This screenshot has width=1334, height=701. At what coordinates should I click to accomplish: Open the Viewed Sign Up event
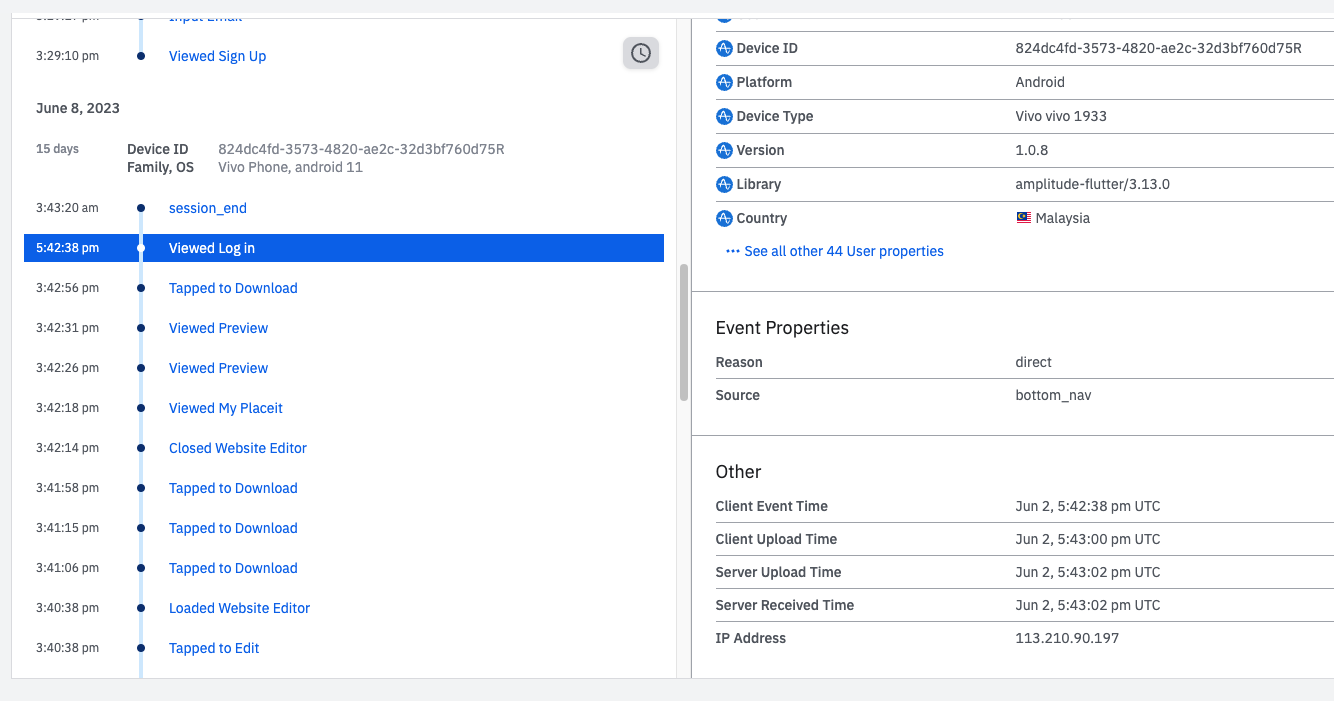tap(217, 56)
